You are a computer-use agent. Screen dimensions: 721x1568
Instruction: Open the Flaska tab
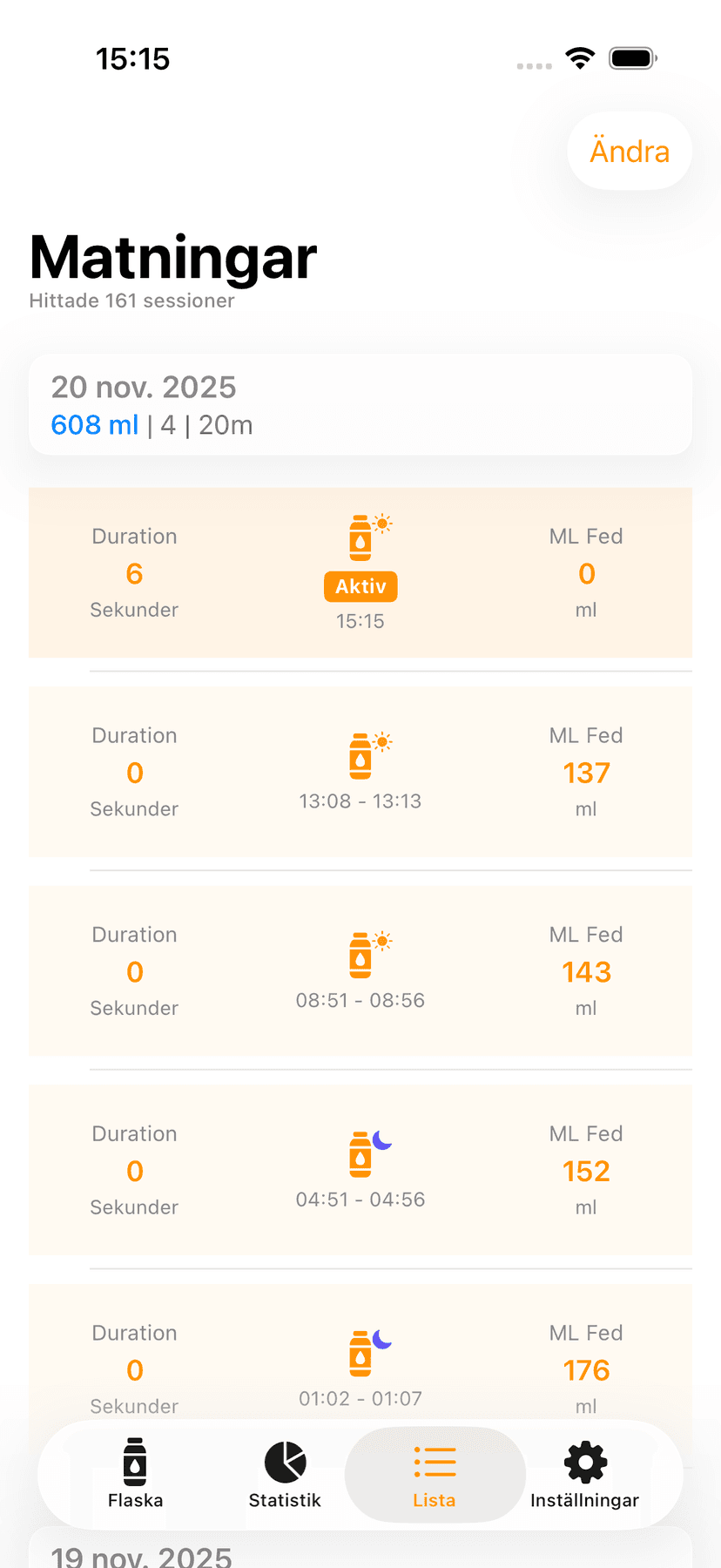pos(135,1474)
